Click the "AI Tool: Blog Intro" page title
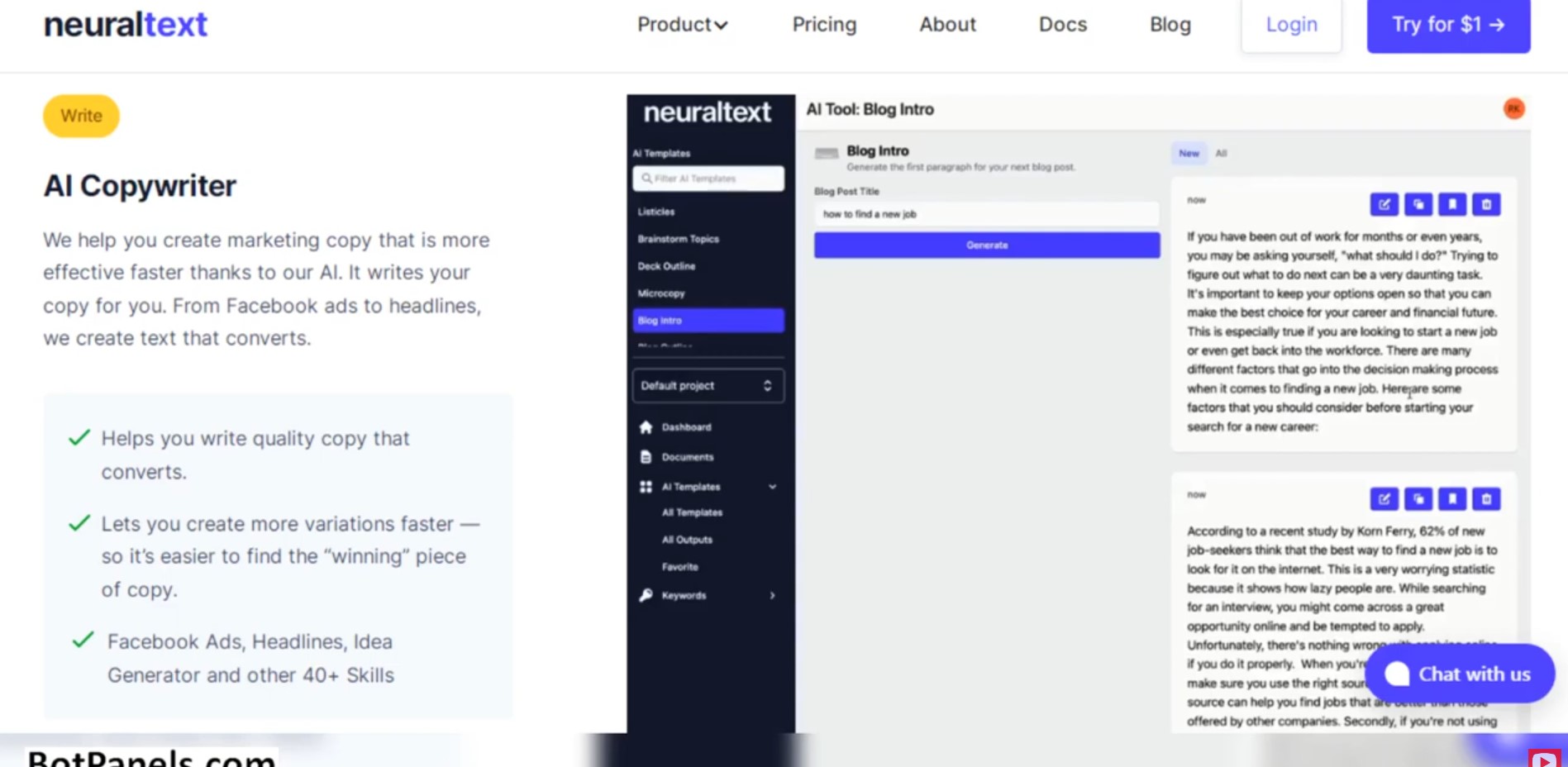Image resolution: width=1568 pixels, height=767 pixels. click(x=870, y=109)
